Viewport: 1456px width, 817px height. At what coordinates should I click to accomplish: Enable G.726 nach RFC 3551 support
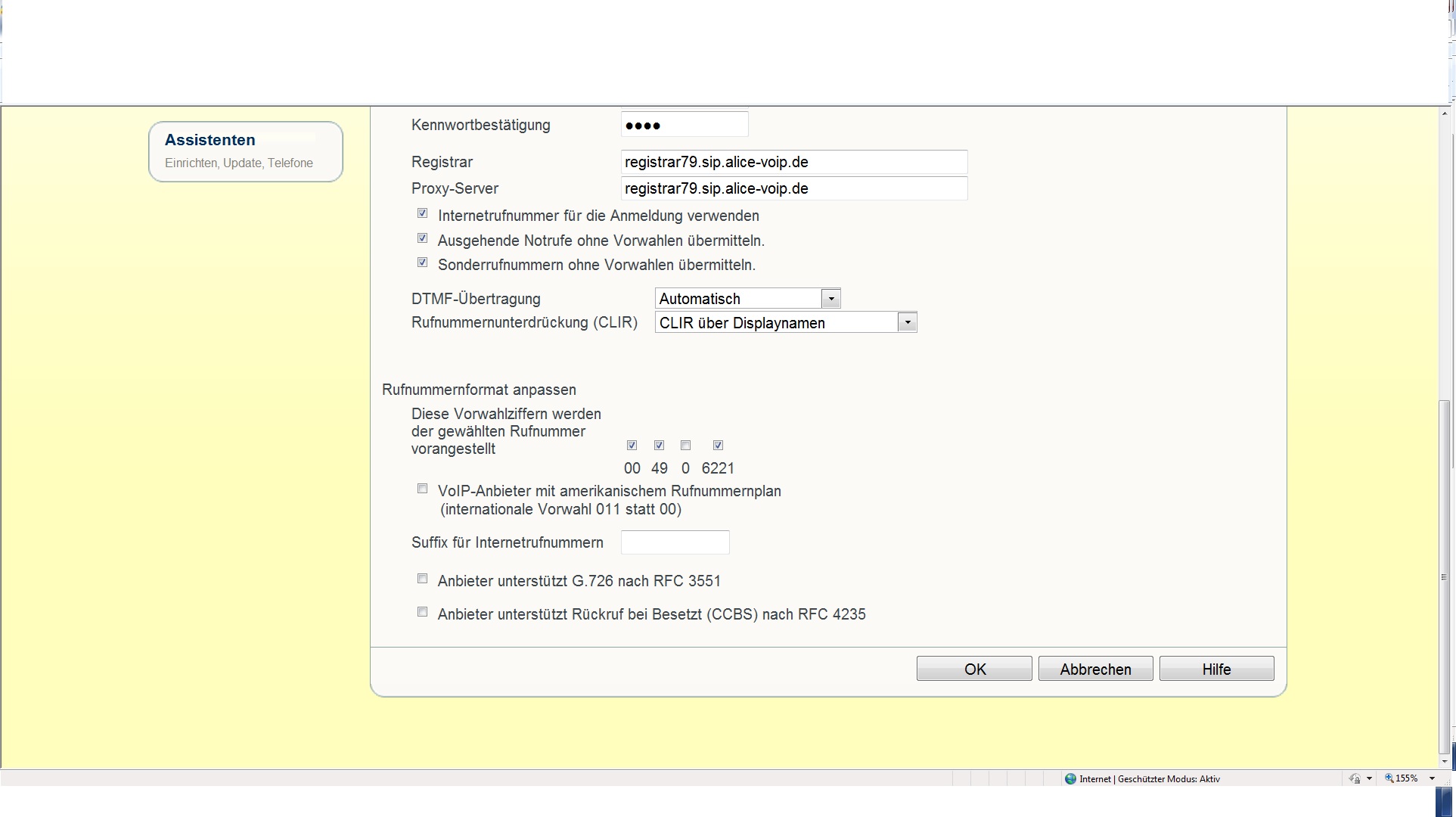tap(423, 579)
